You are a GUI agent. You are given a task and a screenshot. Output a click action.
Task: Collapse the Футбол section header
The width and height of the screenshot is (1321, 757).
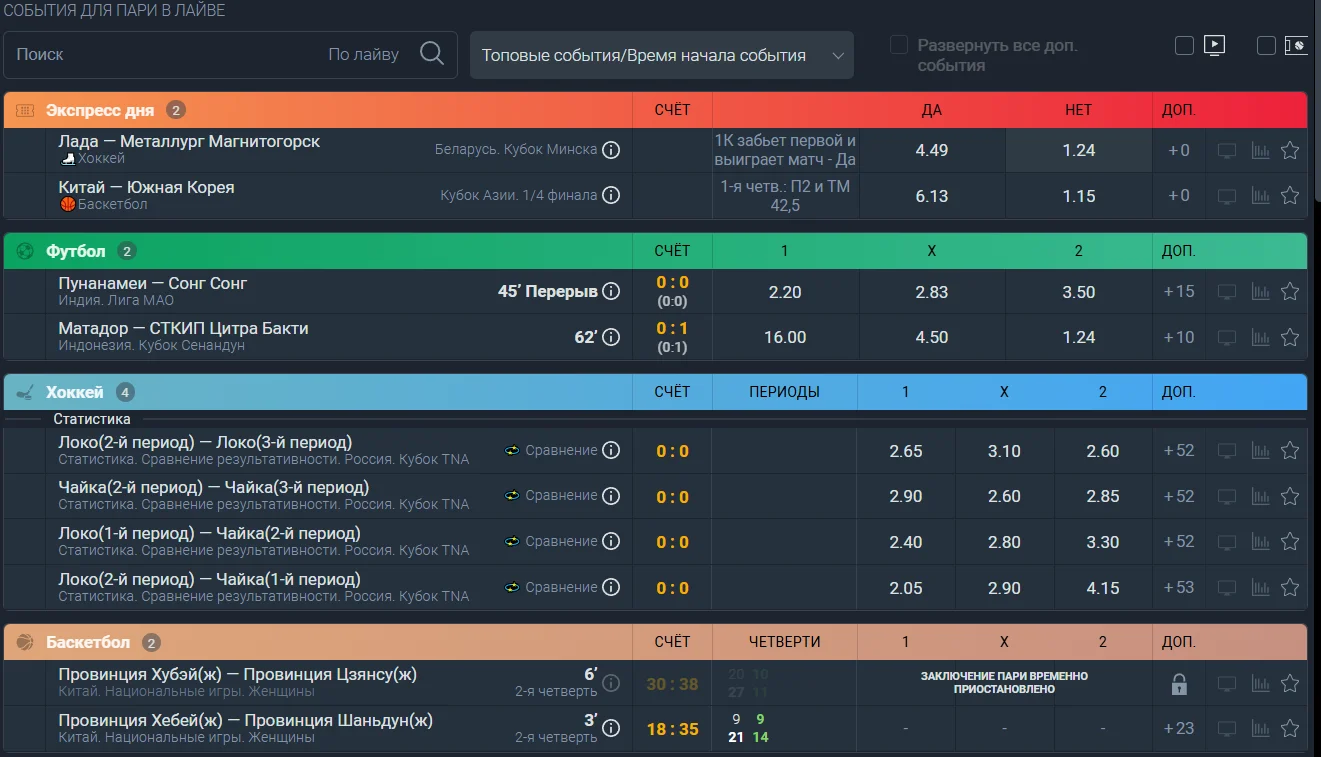[x=655, y=251]
